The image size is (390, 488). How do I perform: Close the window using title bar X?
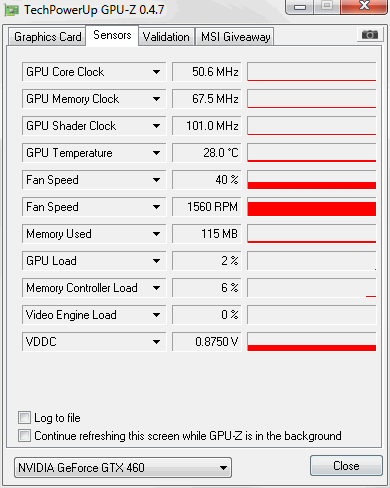click(364, 6)
